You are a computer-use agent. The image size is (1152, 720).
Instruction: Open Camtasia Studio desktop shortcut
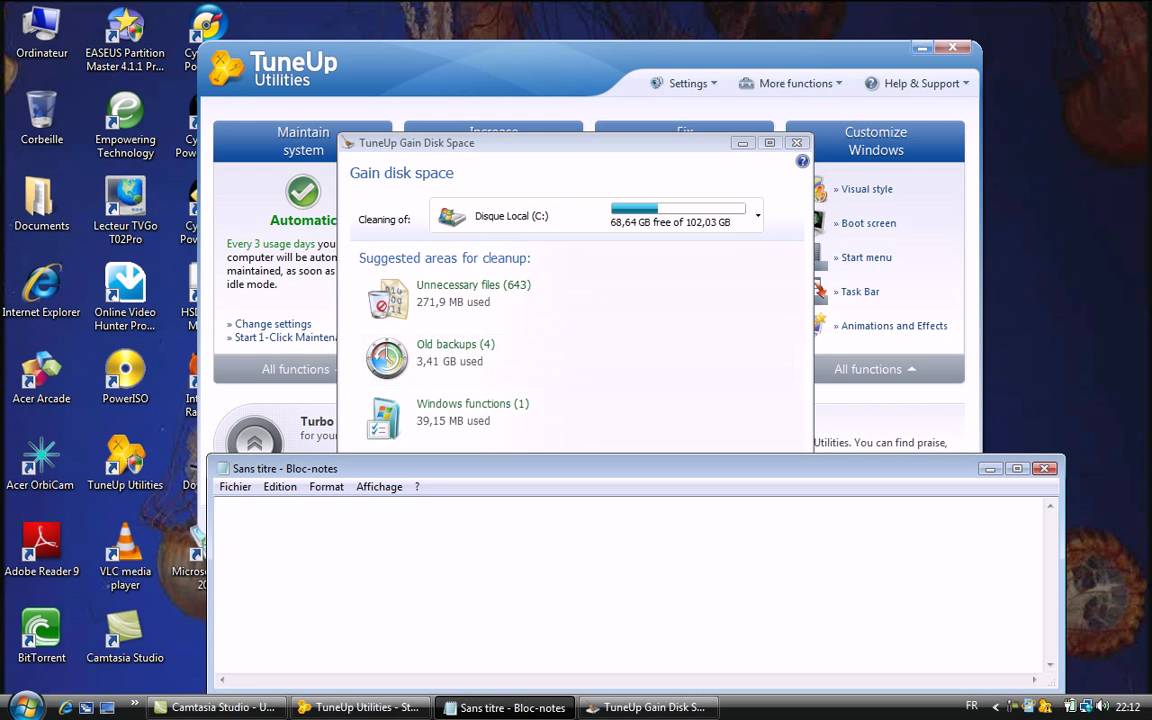coord(125,636)
